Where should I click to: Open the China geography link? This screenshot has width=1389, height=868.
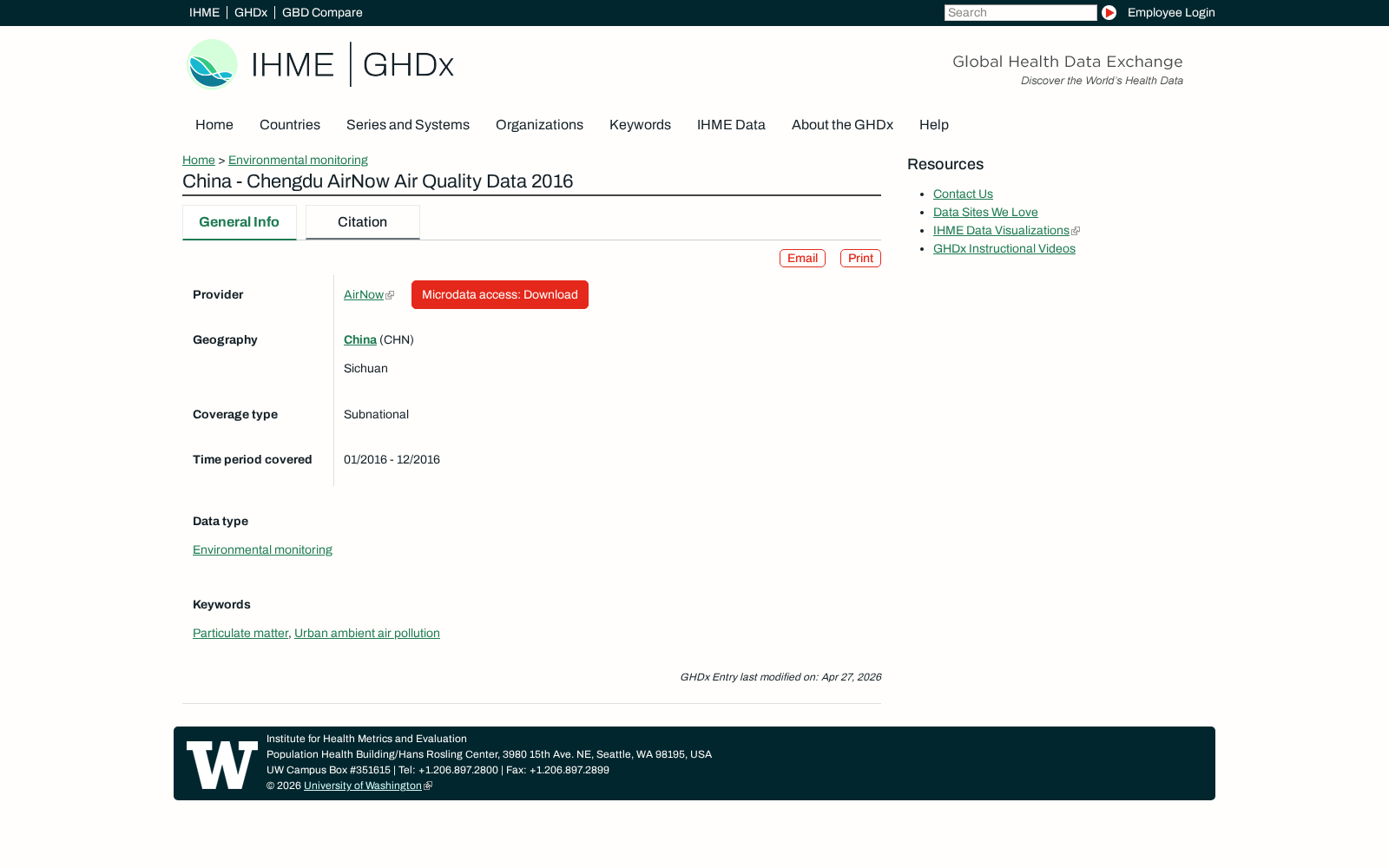pyautogui.click(x=360, y=340)
